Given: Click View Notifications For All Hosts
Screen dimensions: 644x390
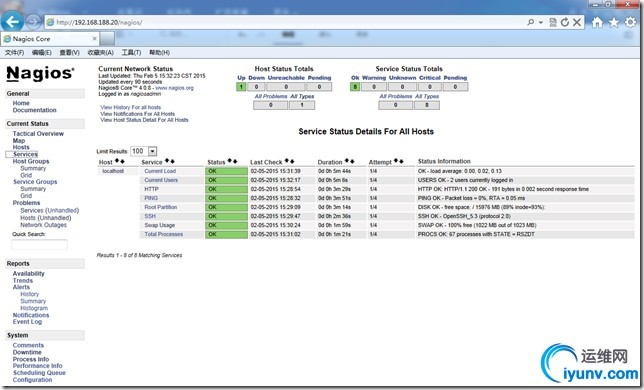Looking at the screenshot, I should 138,114.
